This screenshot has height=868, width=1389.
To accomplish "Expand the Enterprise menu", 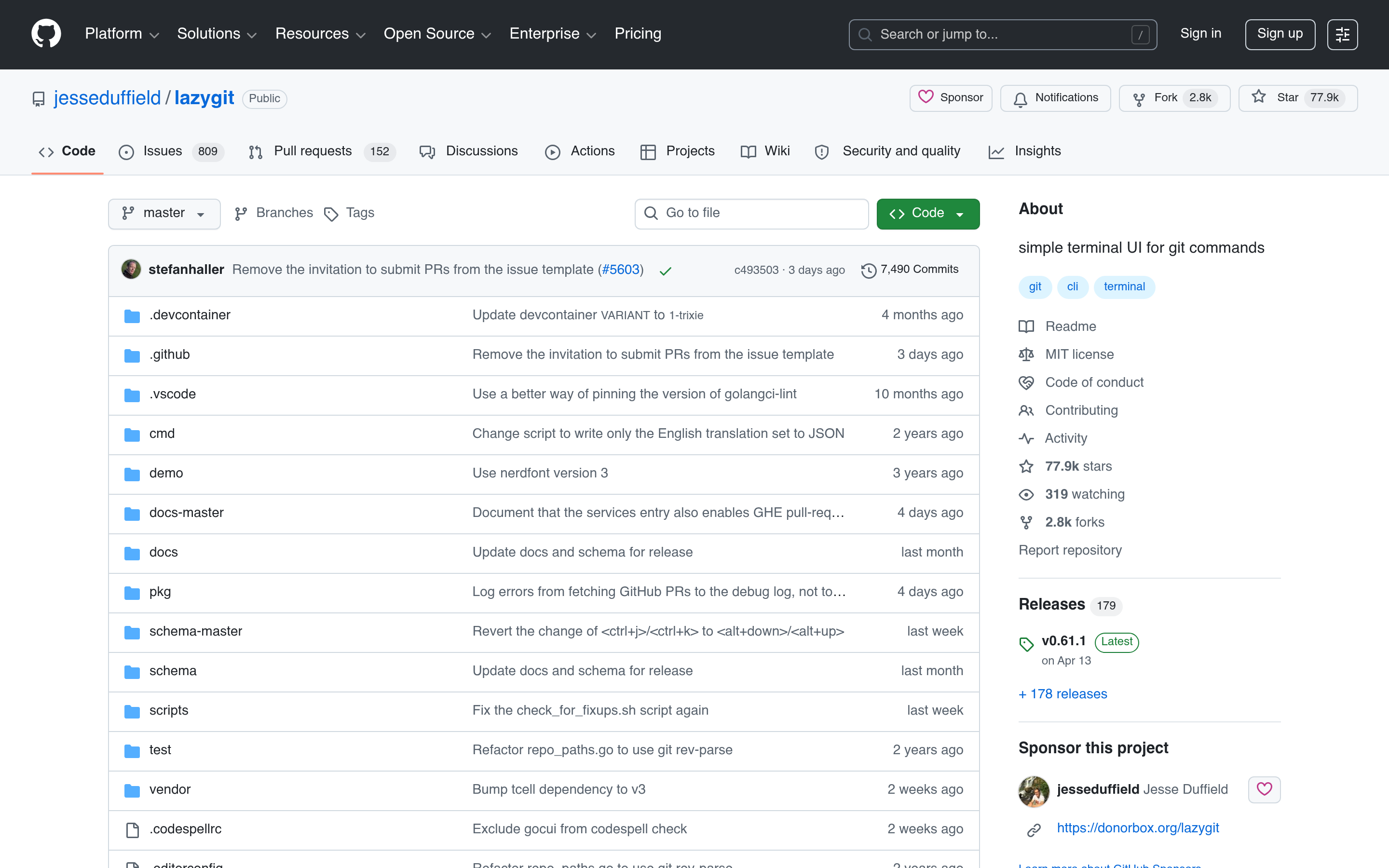I will pyautogui.click(x=553, y=34).
